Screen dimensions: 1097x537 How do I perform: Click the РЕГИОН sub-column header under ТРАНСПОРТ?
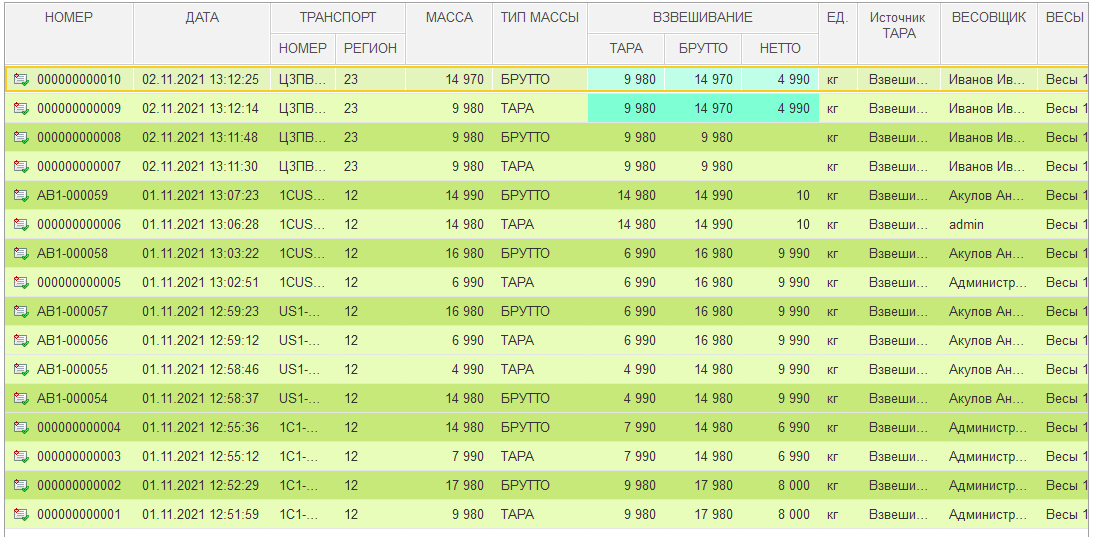[x=370, y=48]
